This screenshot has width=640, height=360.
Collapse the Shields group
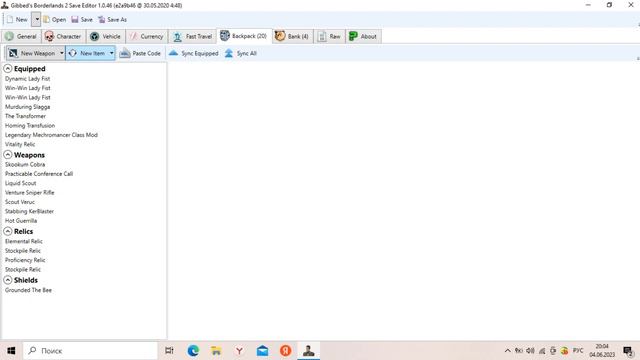tap(8, 280)
